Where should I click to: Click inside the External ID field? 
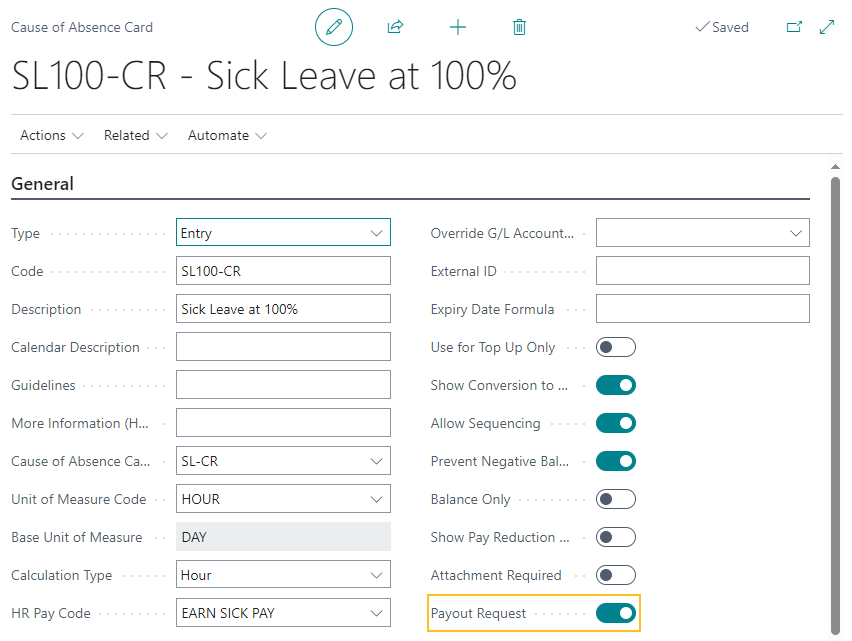click(703, 270)
